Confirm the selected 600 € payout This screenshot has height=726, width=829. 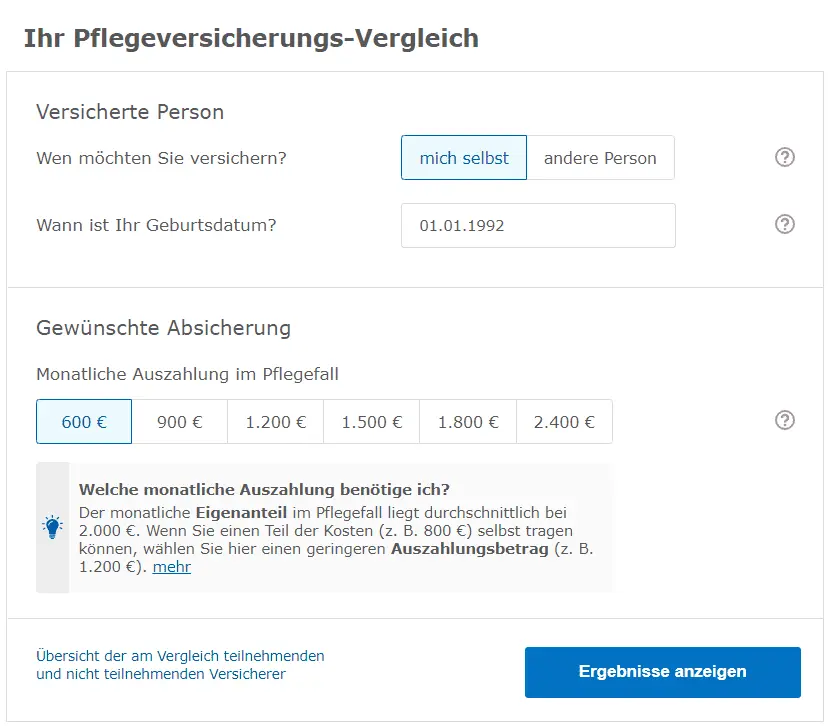pyautogui.click(x=84, y=421)
